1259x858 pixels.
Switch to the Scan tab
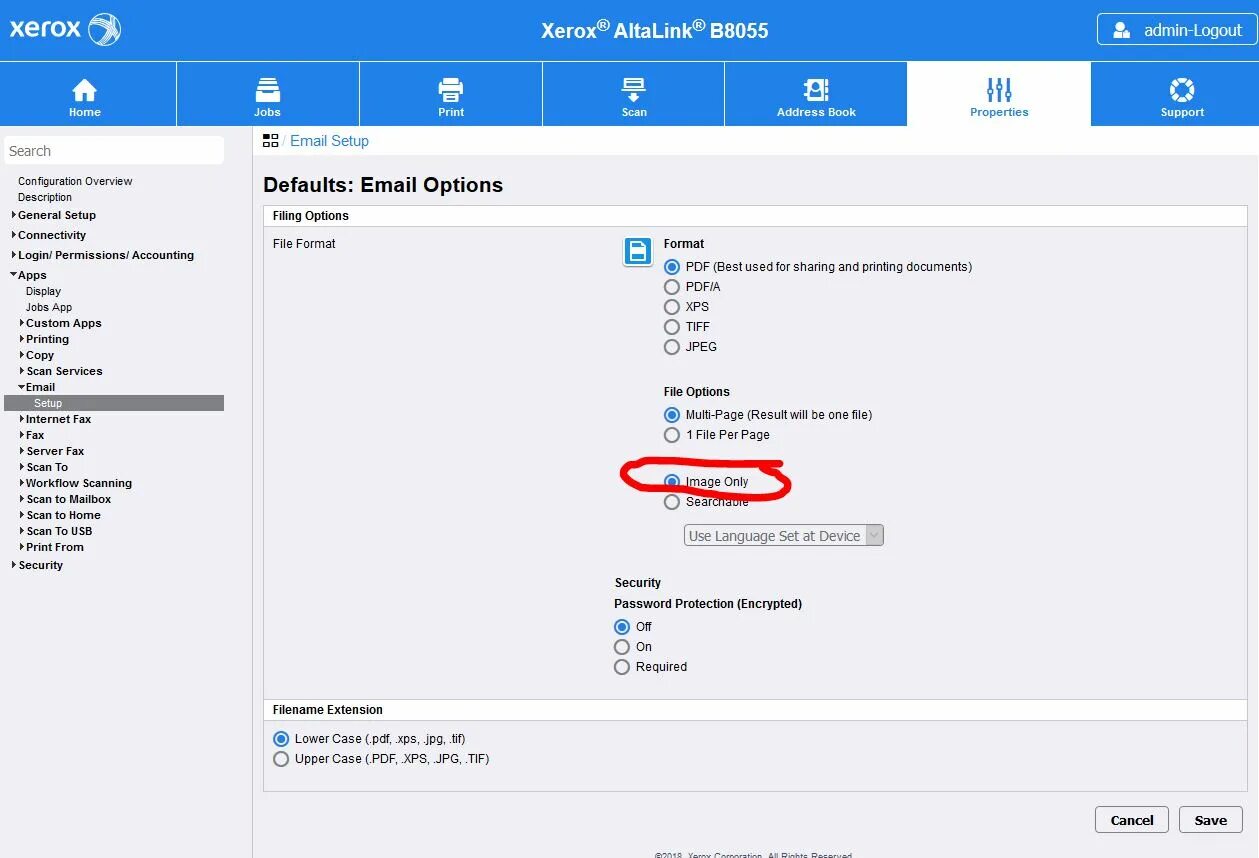pyautogui.click(x=634, y=94)
